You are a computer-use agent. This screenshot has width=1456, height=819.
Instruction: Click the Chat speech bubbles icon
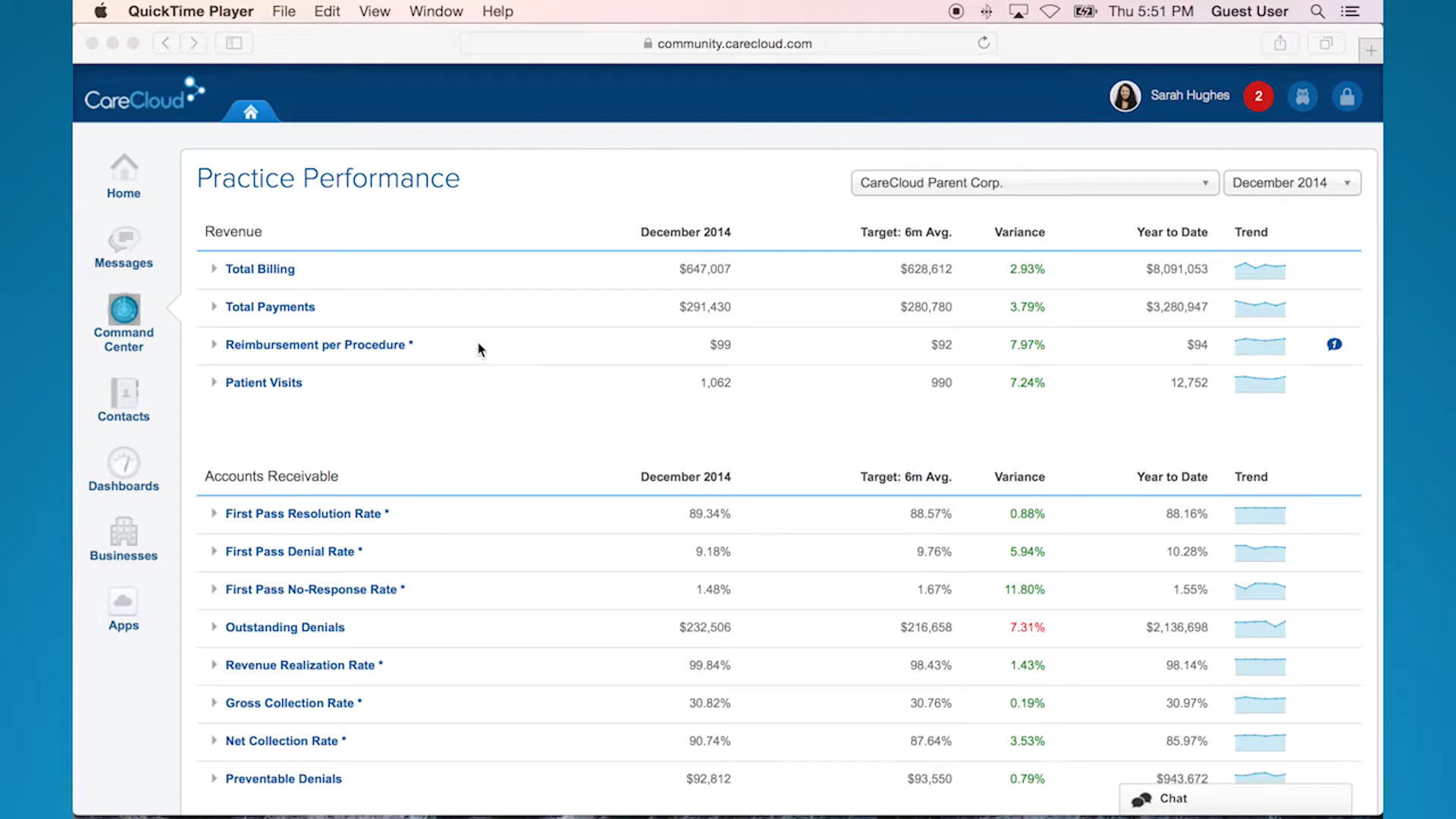(x=1141, y=799)
